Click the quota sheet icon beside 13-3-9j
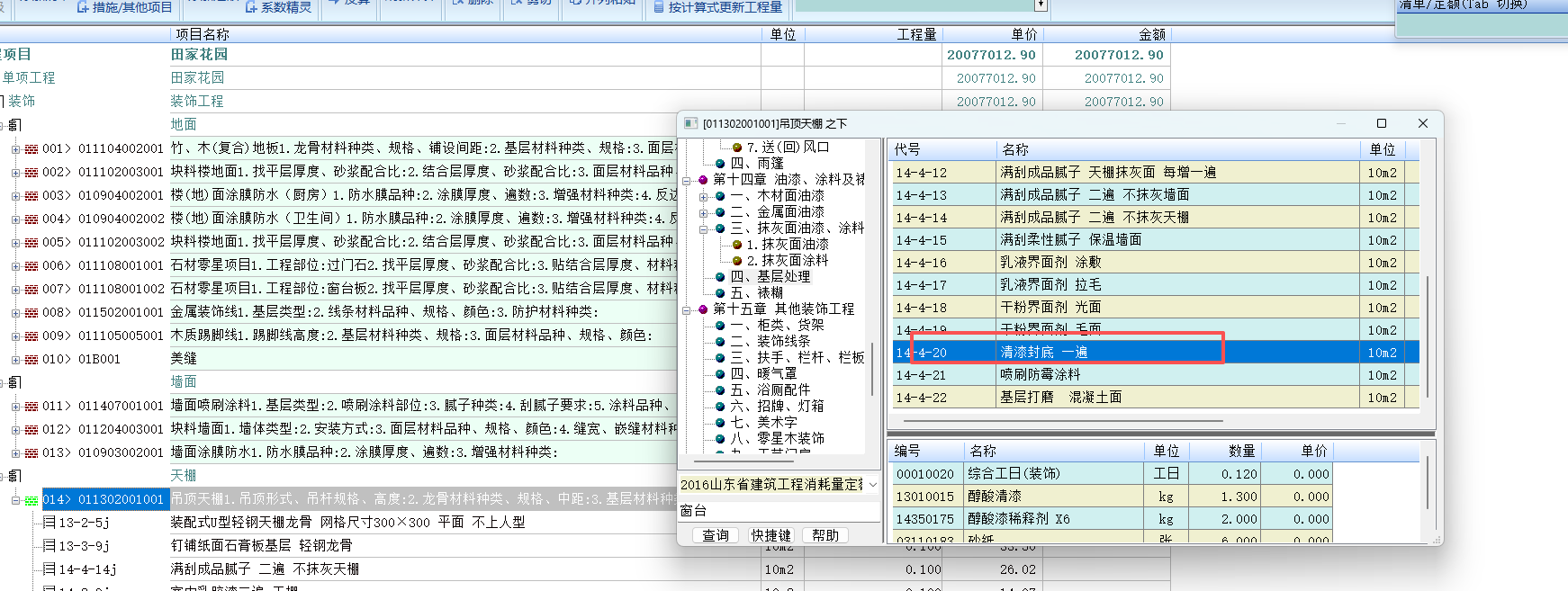Image resolution: width=1568 pixels, height=591 pixels. point(50,545)
